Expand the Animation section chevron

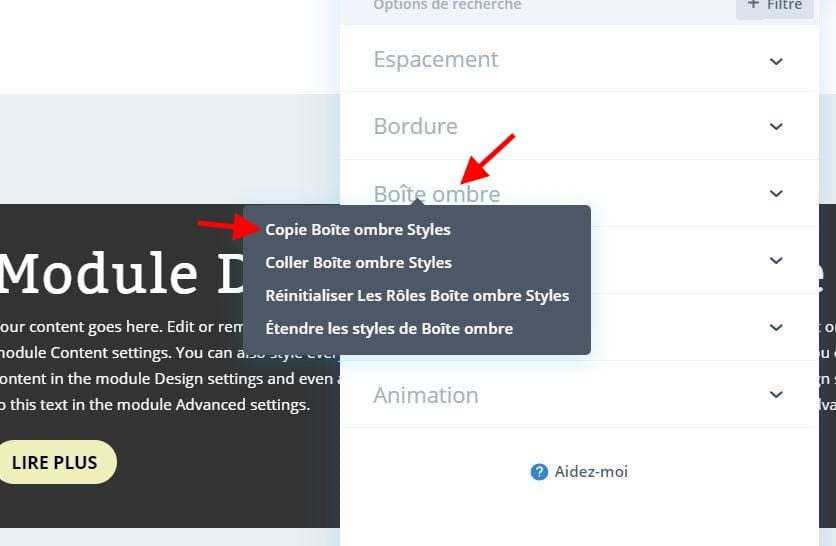[x=776, y=395]
